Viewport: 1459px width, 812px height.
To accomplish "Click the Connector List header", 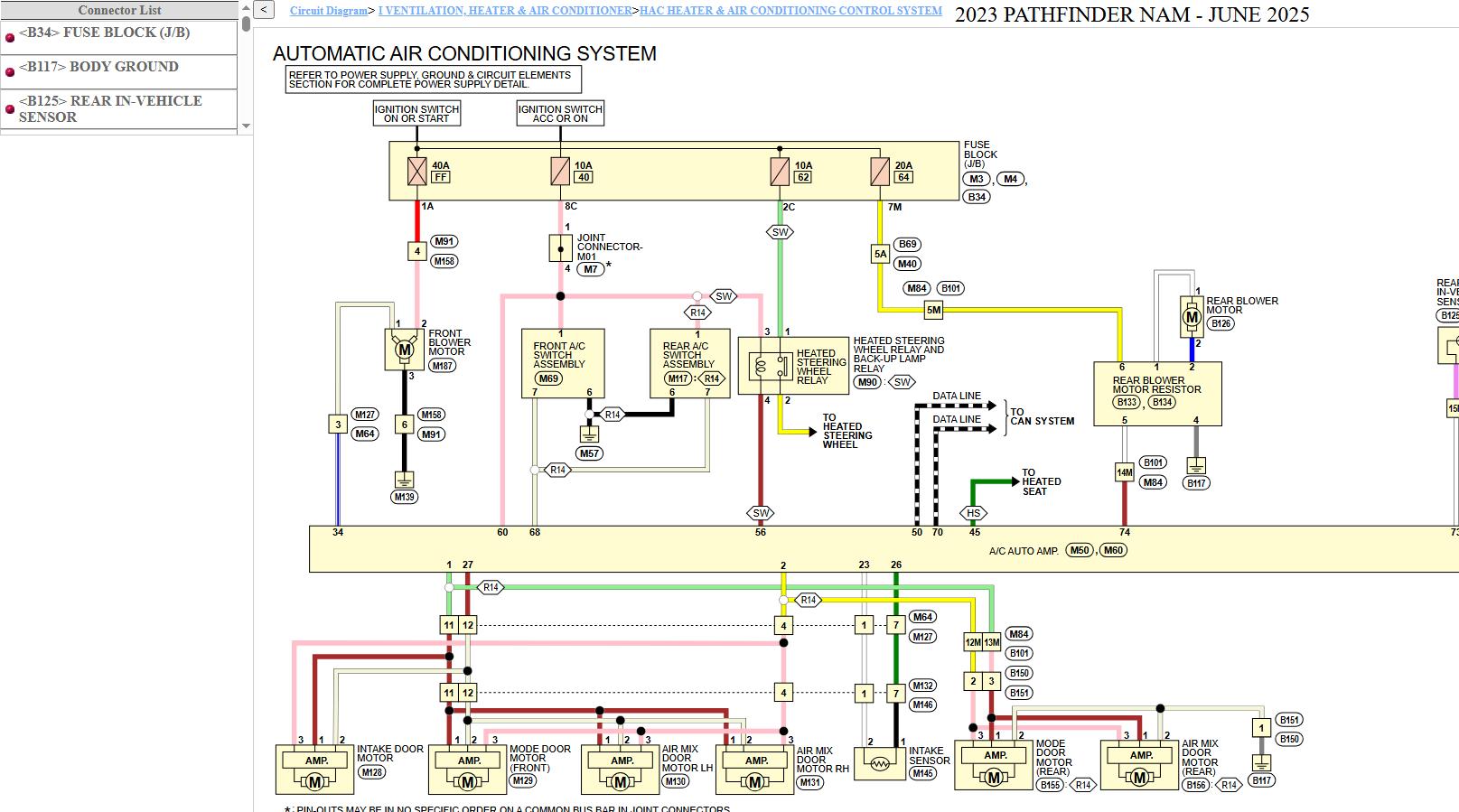I will coord(119,10).
